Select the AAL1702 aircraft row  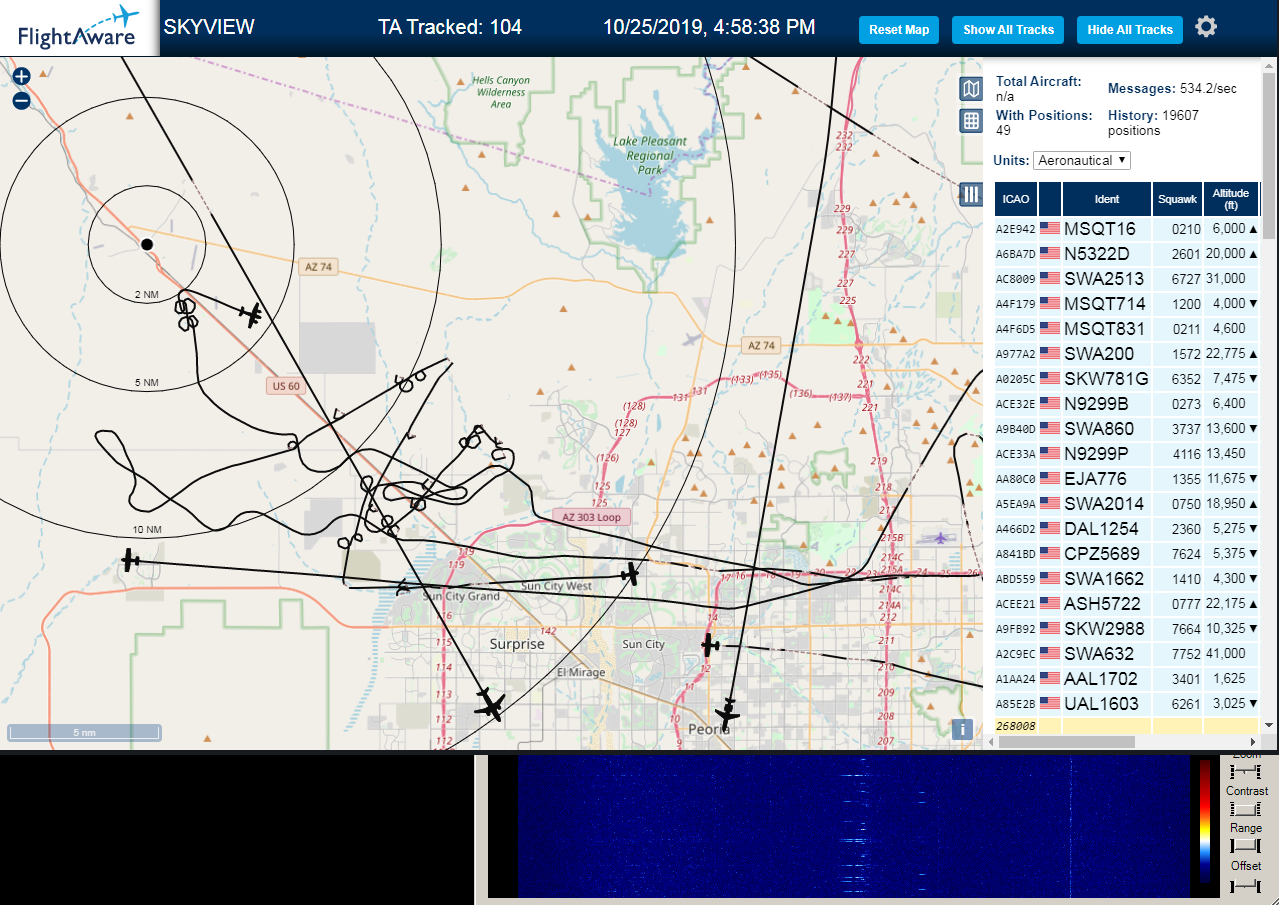1126,679
